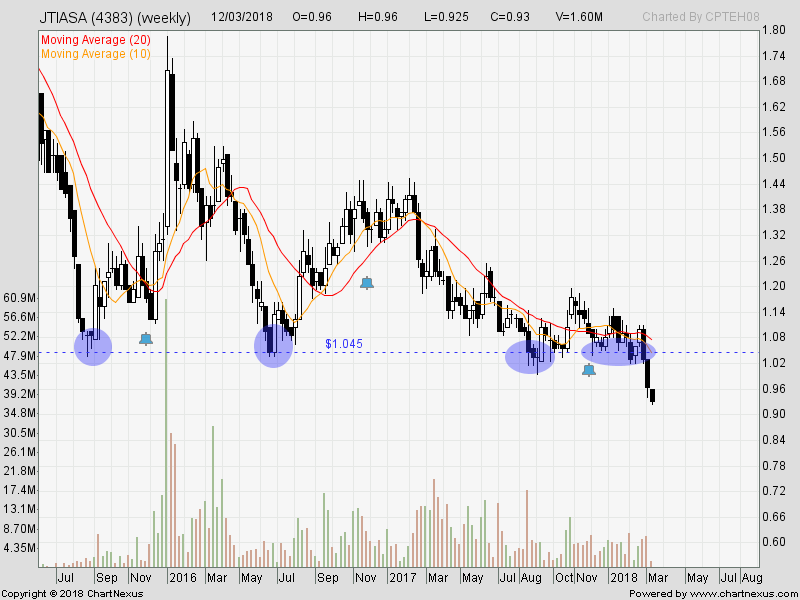The width and height of the screenshot is (800, 600).
Task: Click the bell alert icon near November 2016
Action: pyautogui.click(x=366, y=282)
